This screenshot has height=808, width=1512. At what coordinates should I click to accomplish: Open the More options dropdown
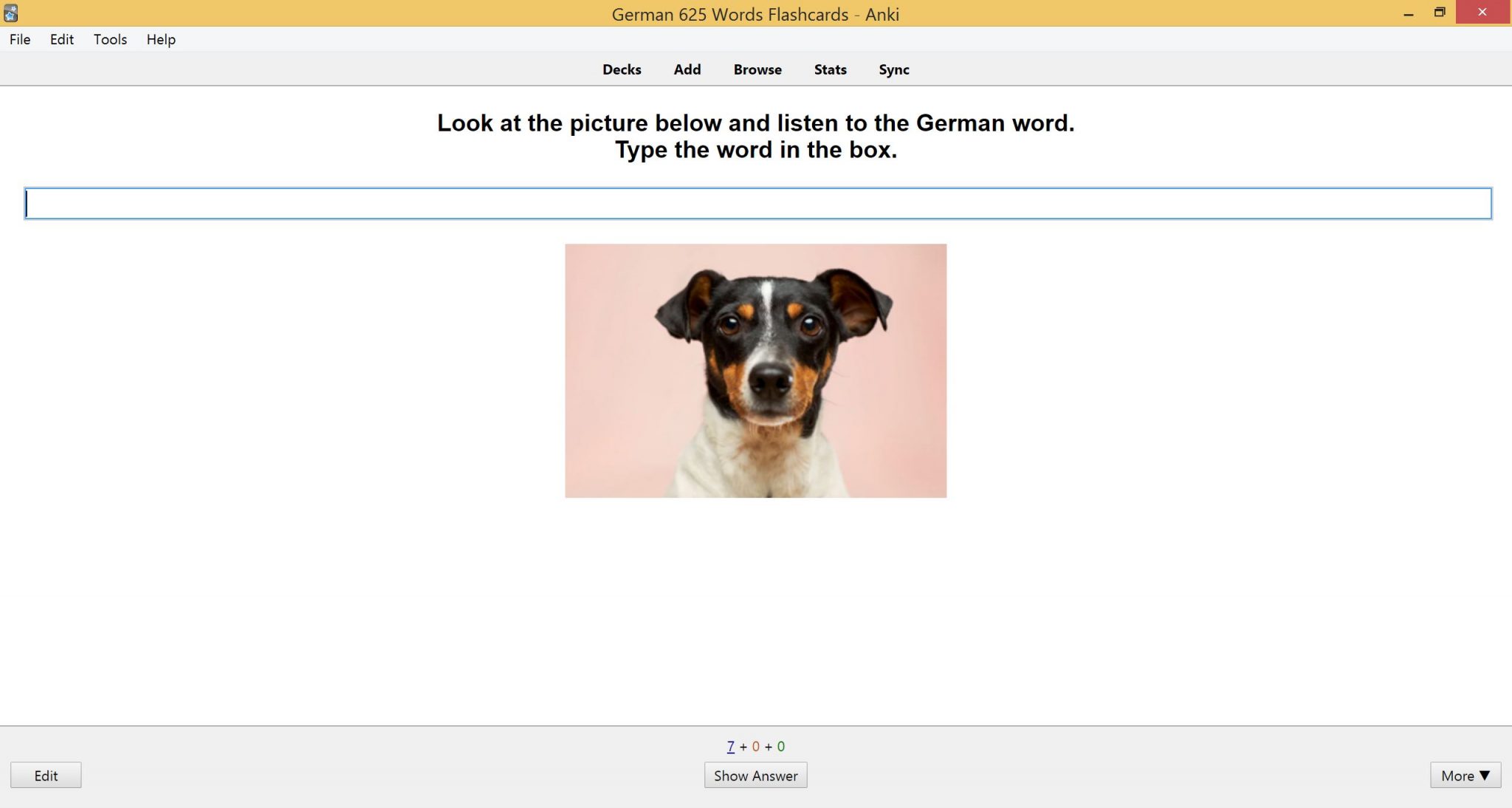point(1465,775)
